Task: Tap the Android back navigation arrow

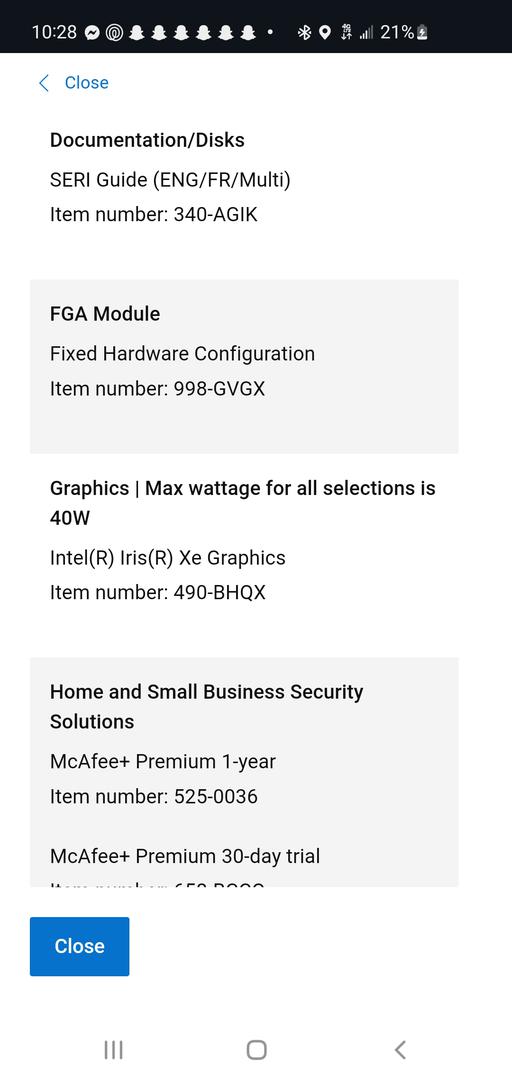Action: [400, 1050]
